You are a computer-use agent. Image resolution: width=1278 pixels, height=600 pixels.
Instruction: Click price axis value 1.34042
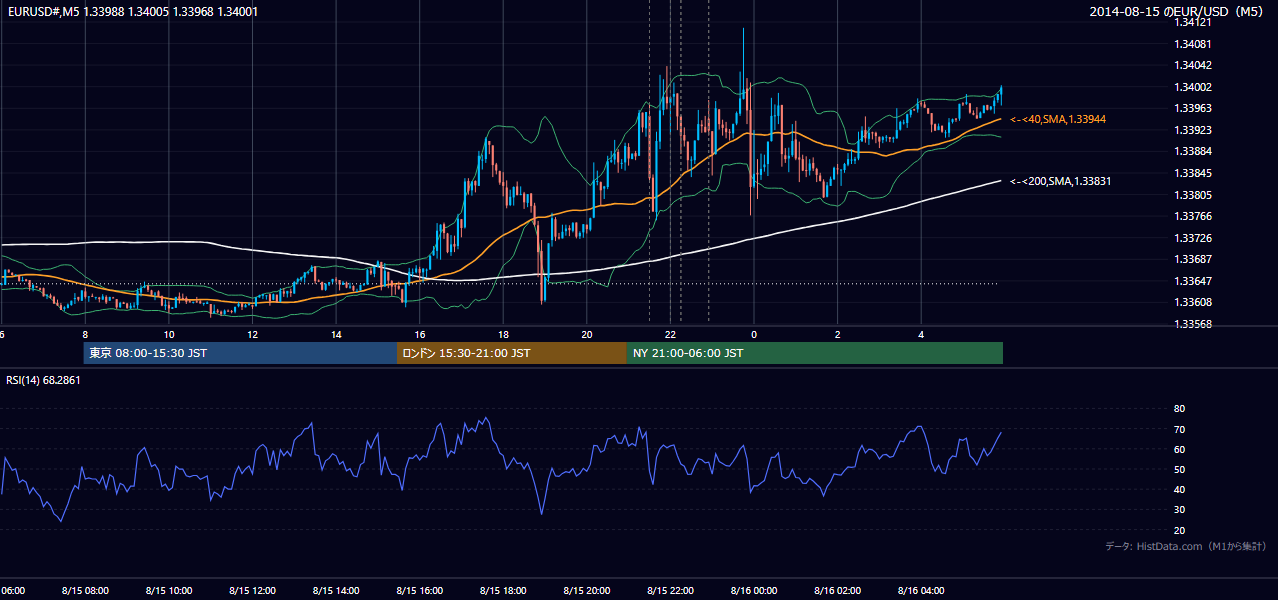(1194, 65)
